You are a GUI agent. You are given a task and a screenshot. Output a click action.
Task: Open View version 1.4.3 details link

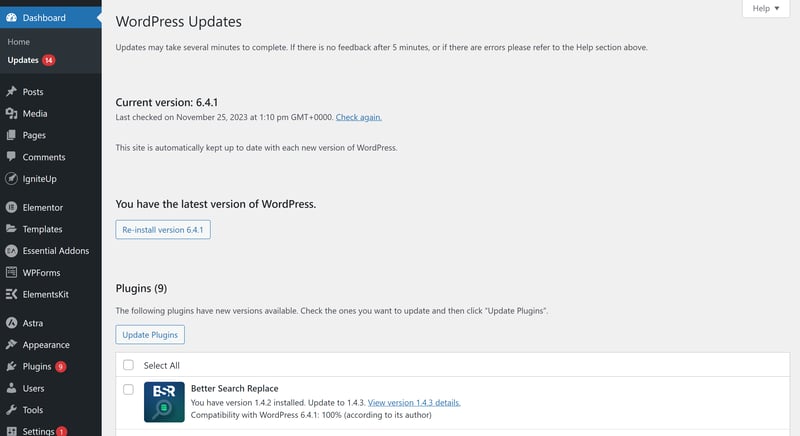point(414,402)
